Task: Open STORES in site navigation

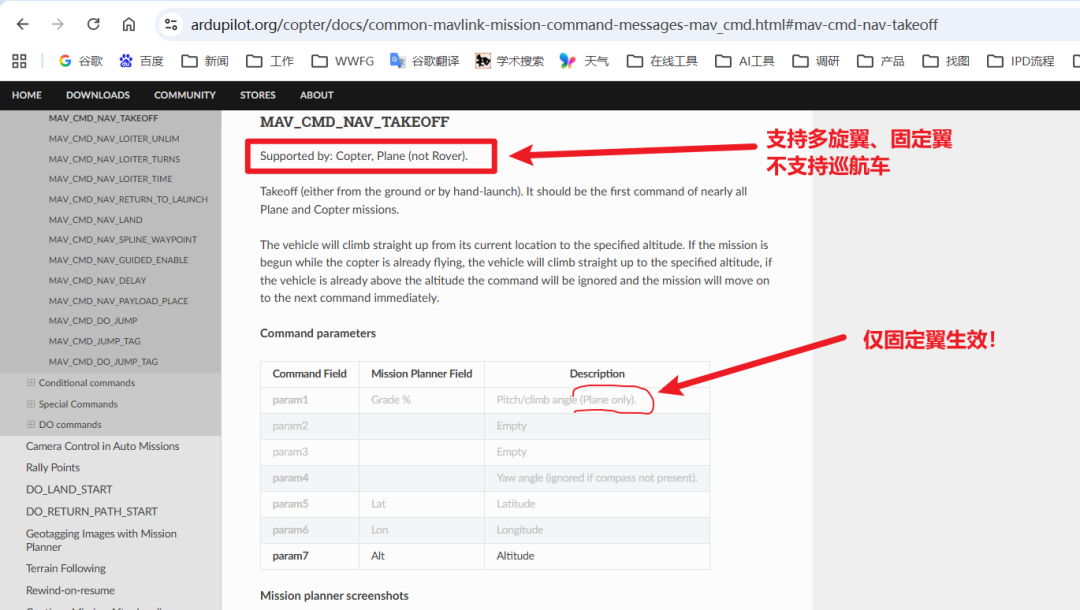Action: (x=258, y=95)
